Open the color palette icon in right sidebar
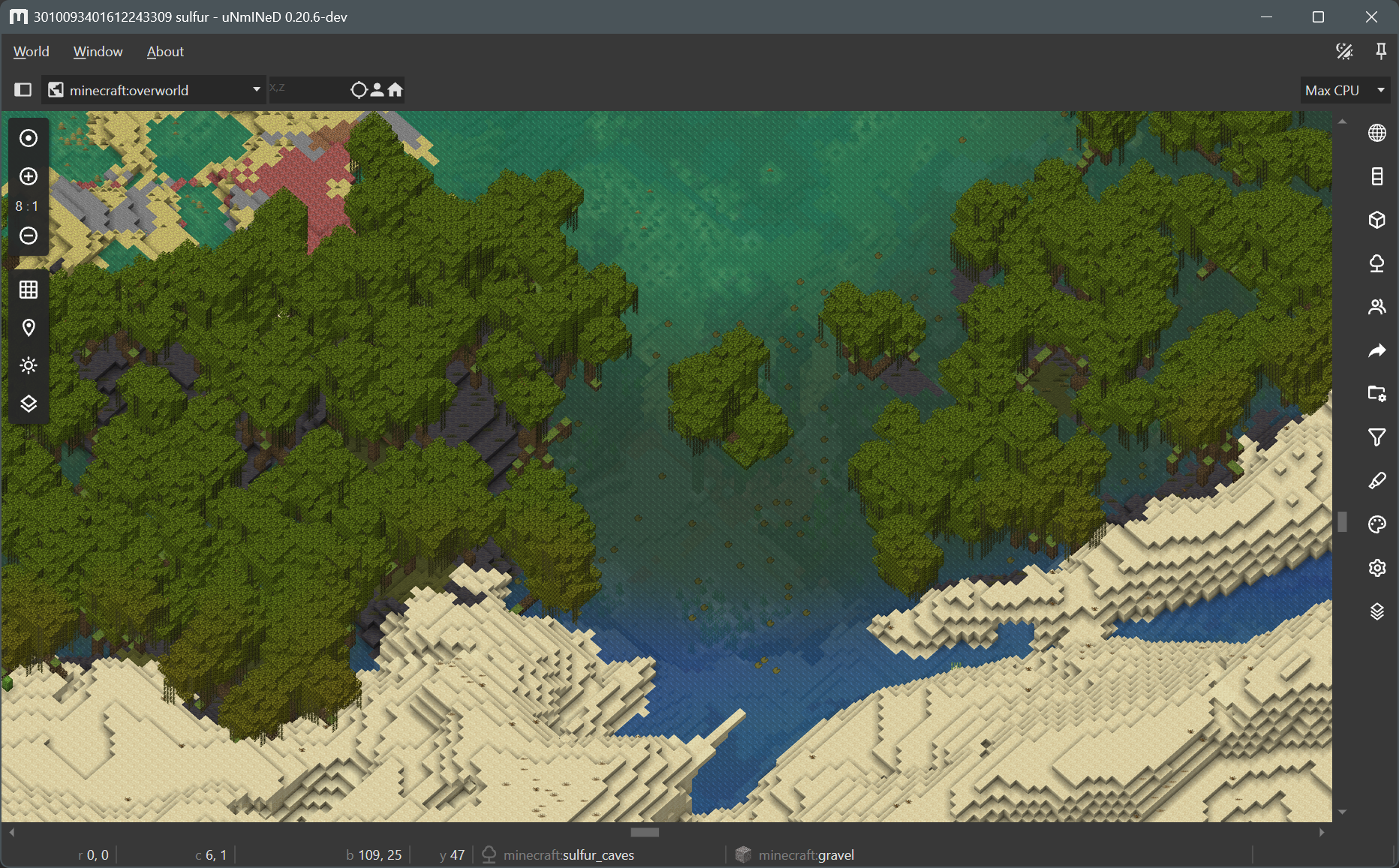 [x=1376, y=524]
